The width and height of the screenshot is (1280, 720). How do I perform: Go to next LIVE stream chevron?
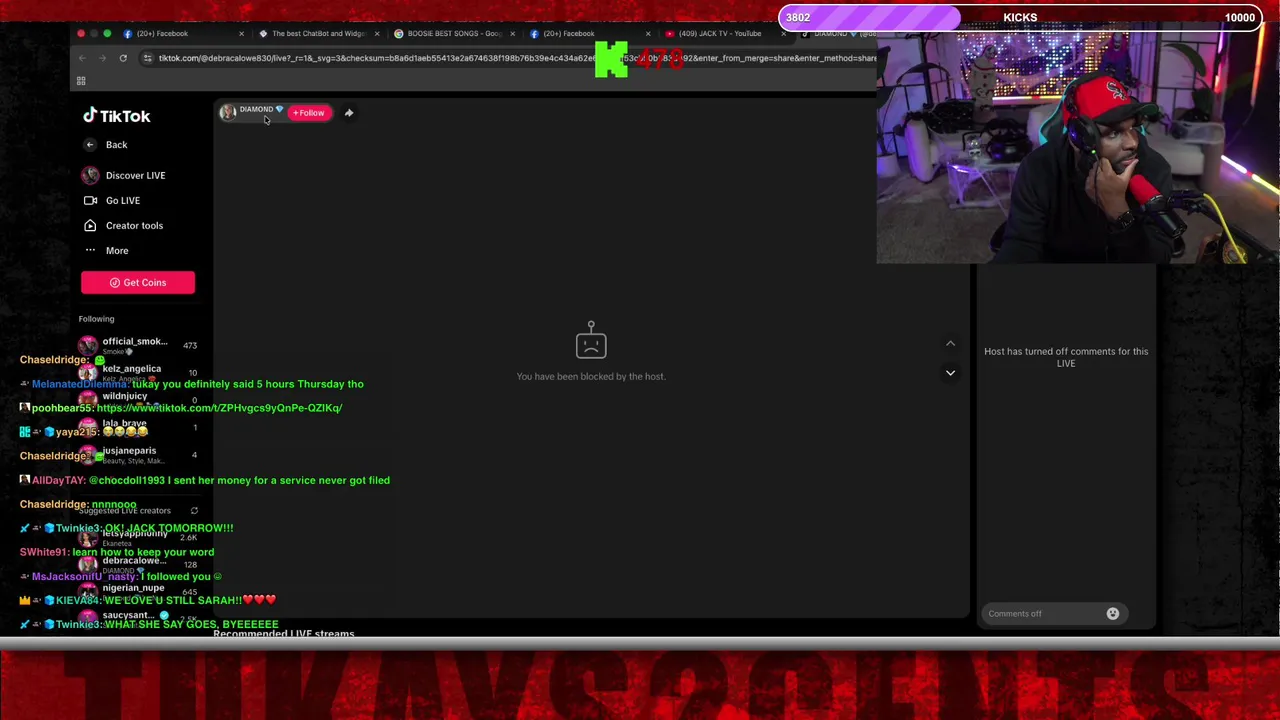pyautogui.click(x=950, y=372)
